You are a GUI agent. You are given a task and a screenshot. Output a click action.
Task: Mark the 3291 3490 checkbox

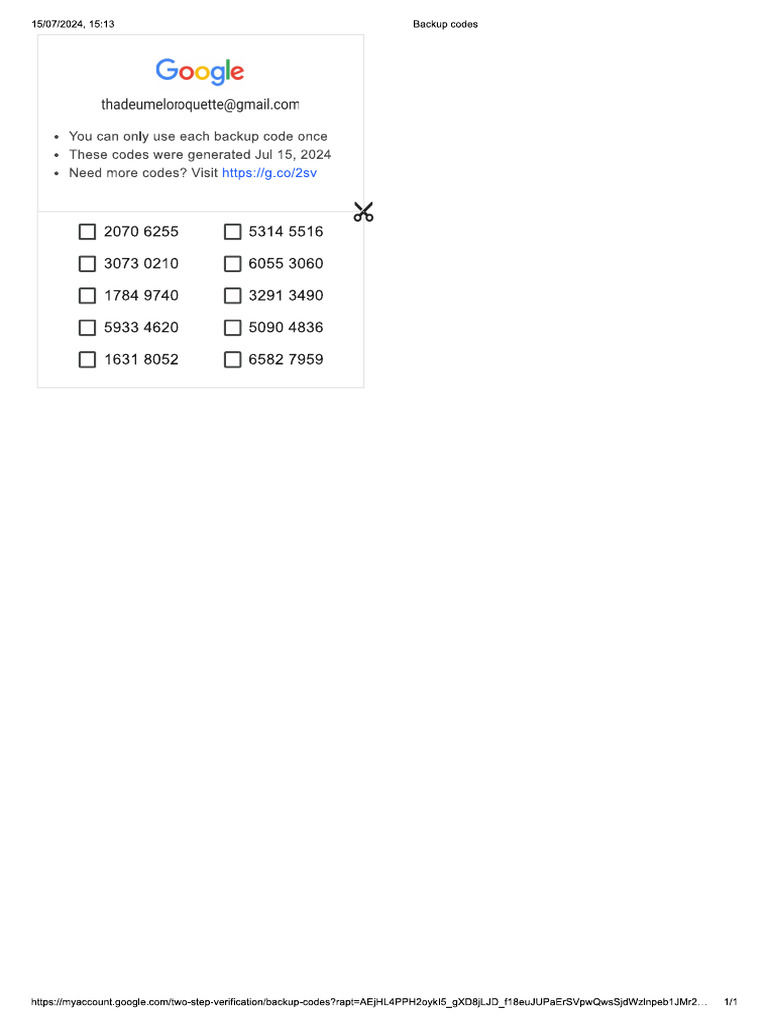232,296
